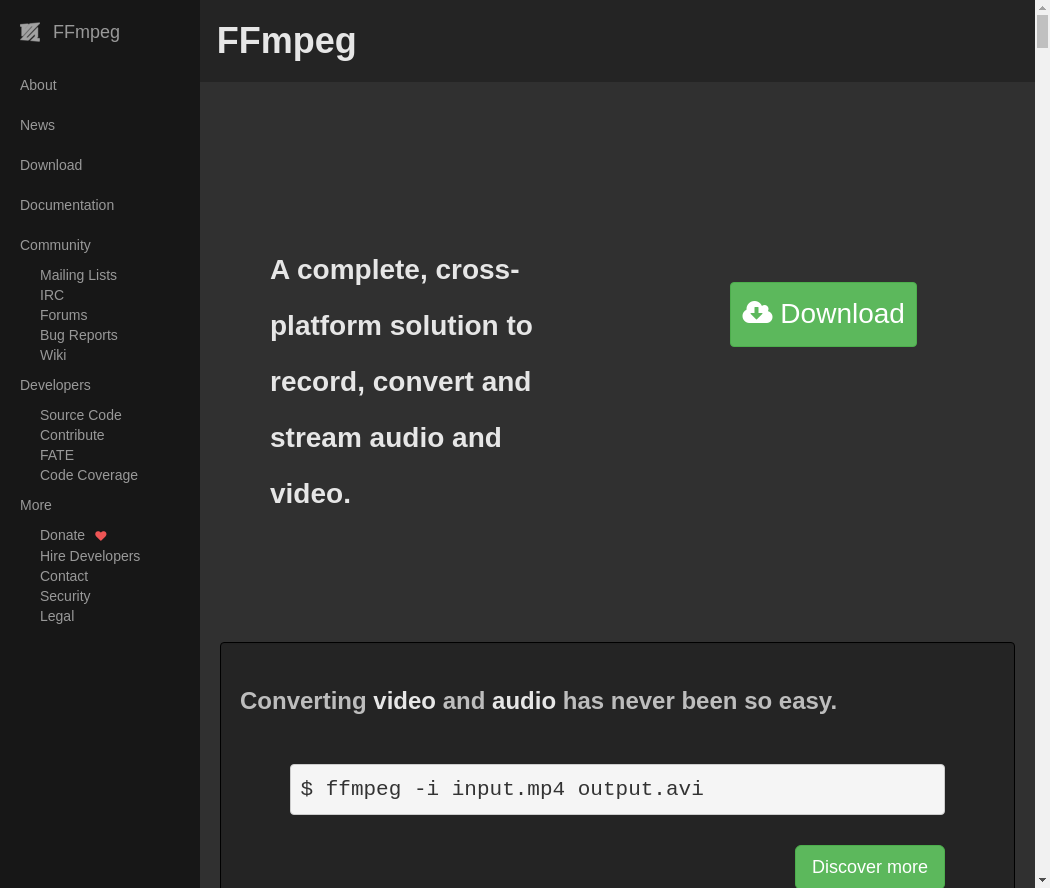Open the Source Code link

81,415
